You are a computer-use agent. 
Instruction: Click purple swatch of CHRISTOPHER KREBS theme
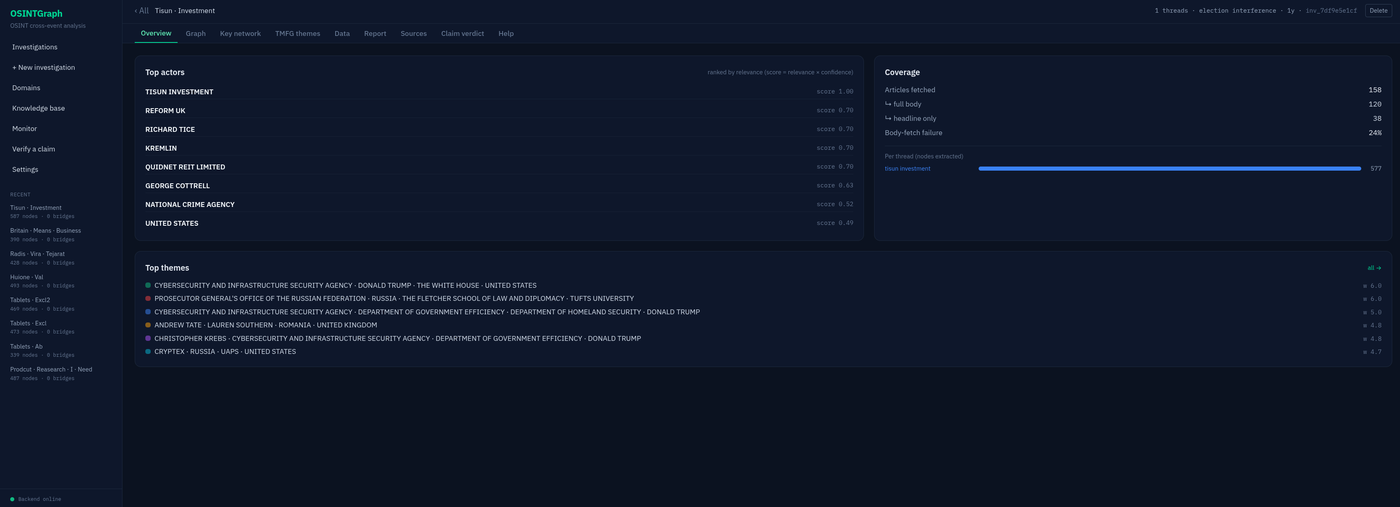tap(148, 338)
